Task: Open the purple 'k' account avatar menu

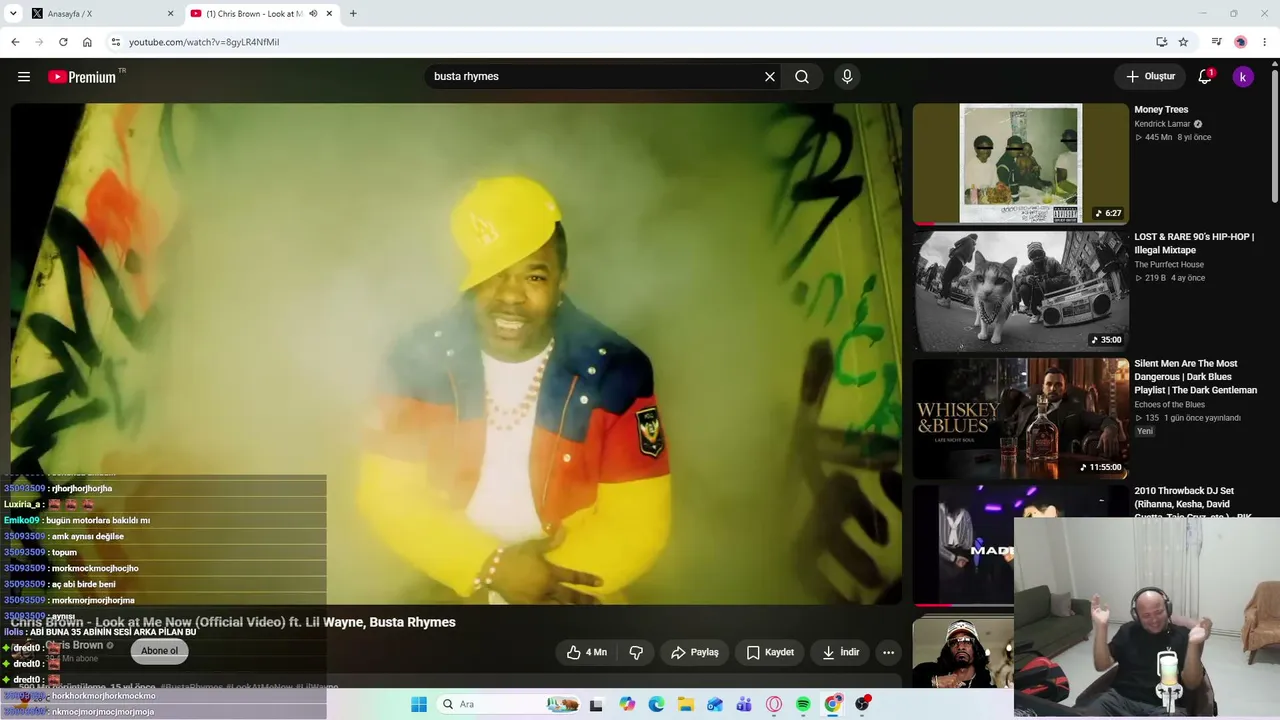Action: [1243, 77]
